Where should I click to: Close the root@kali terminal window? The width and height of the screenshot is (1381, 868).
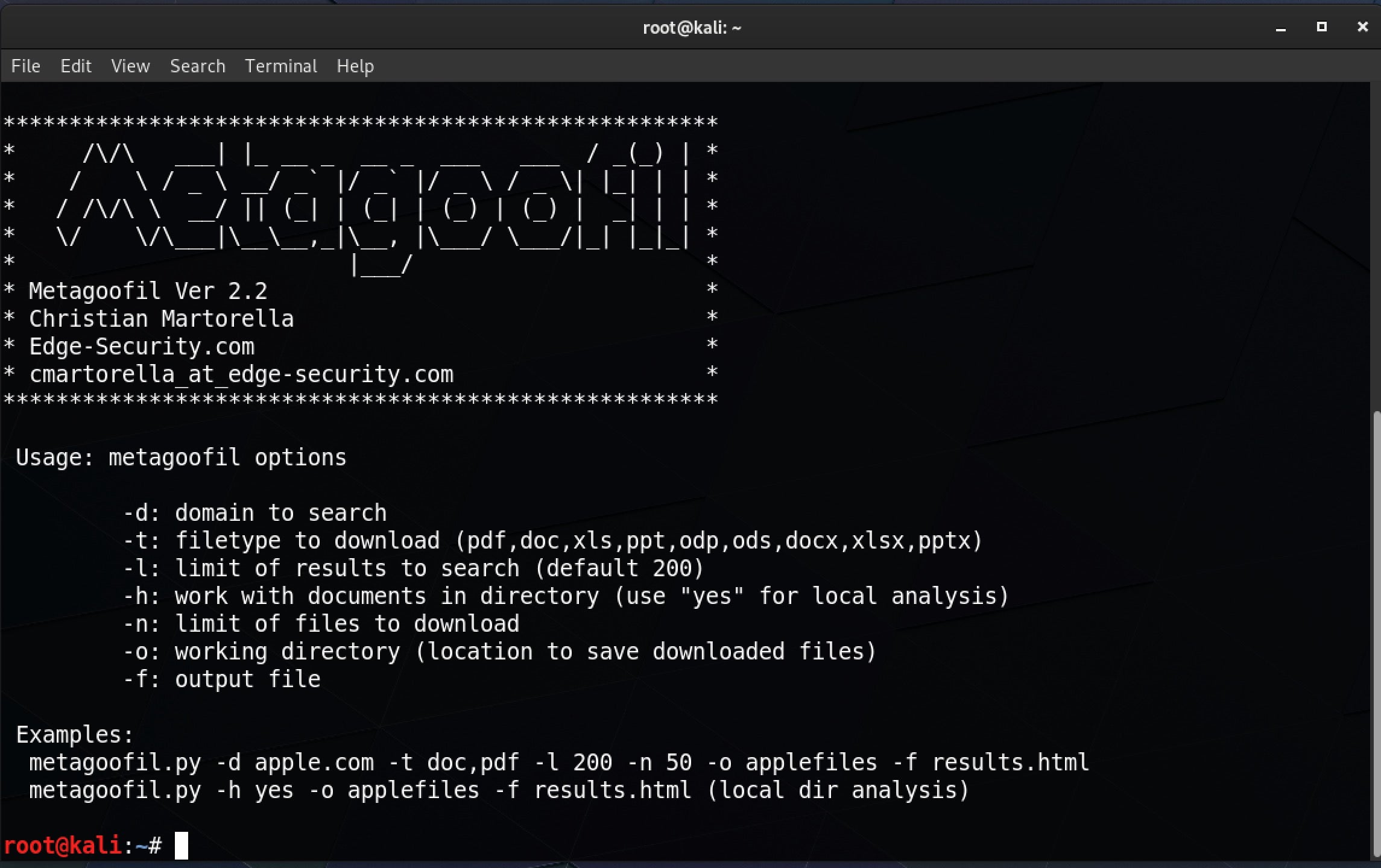click(1362, 27)
